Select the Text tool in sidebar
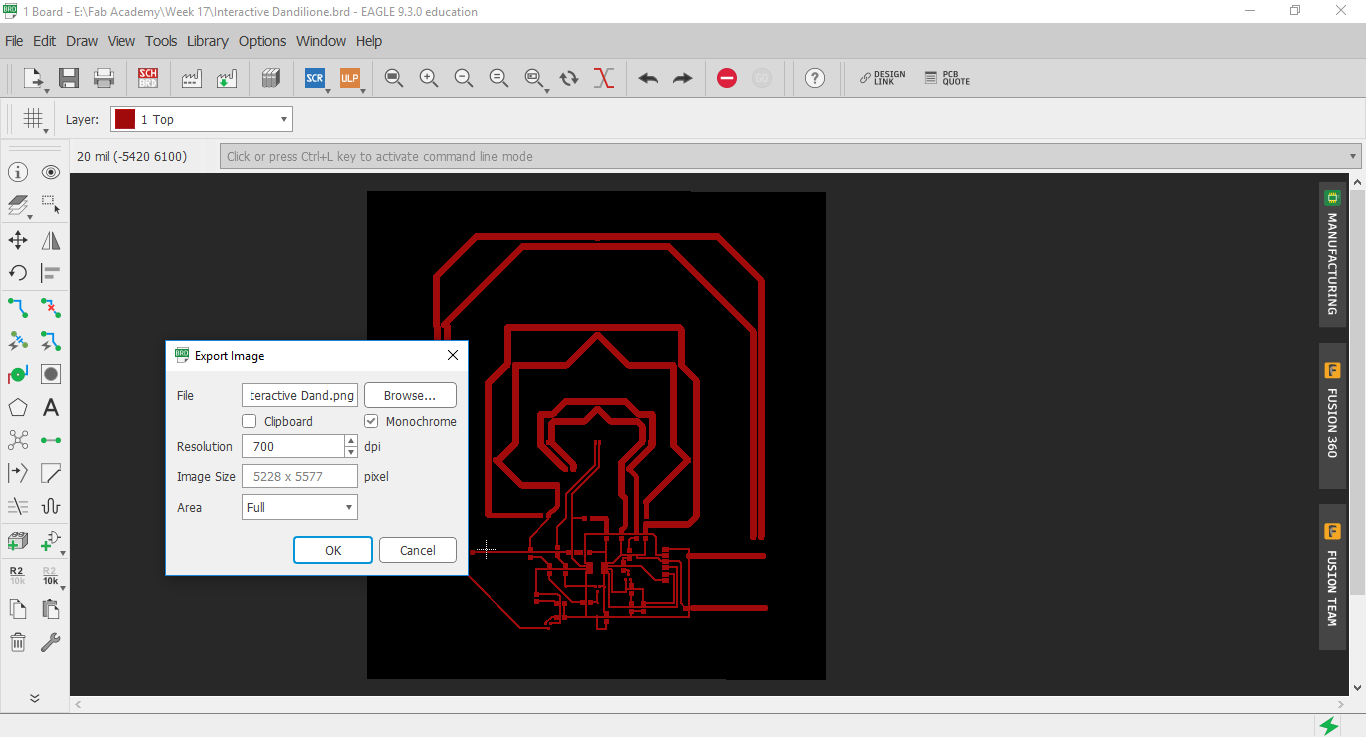Viewport: 1366px width, 737px height. tap(51, 408)
